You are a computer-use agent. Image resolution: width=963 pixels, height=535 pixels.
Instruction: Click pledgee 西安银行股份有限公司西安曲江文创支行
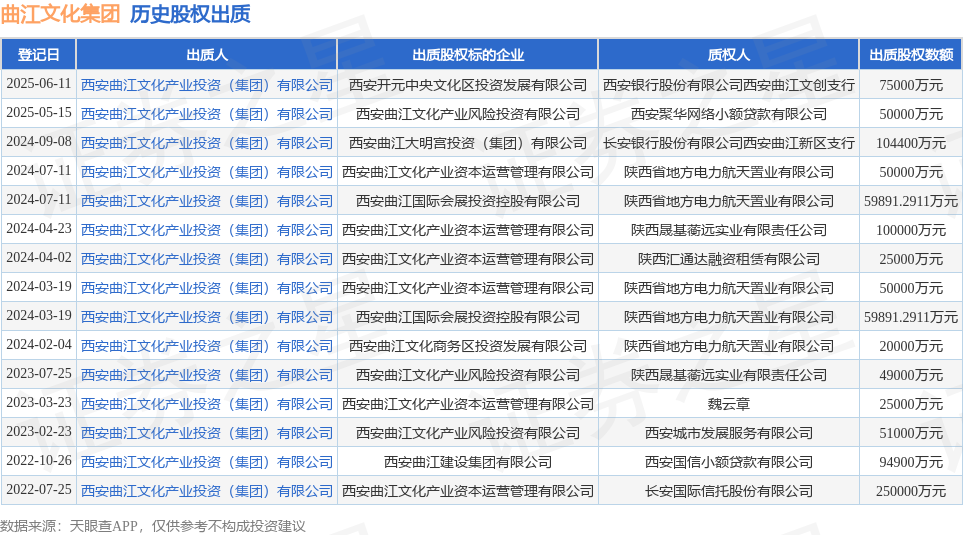click(728, 85)
